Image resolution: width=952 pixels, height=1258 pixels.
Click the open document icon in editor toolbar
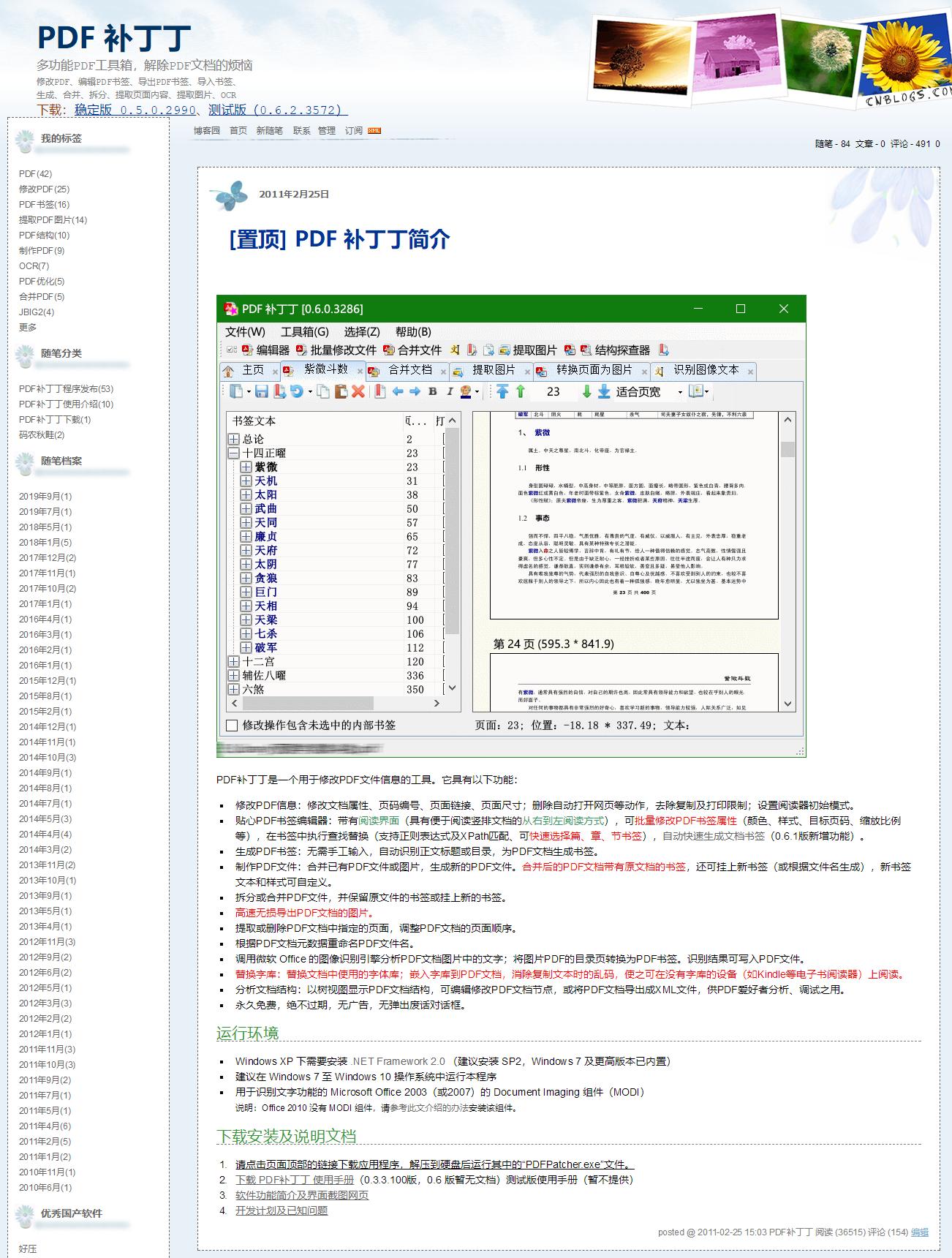(x=236, y=392)
